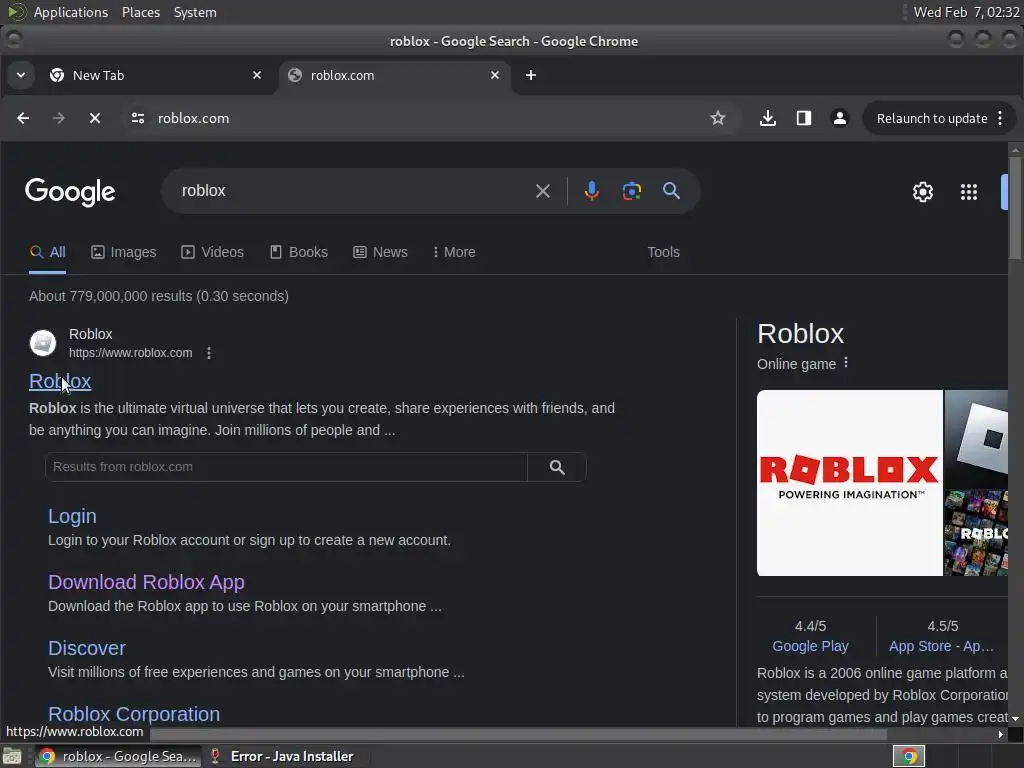Screen dimensions: 1024x768
Task: Open the Places menu
Action: coord(140,12)
